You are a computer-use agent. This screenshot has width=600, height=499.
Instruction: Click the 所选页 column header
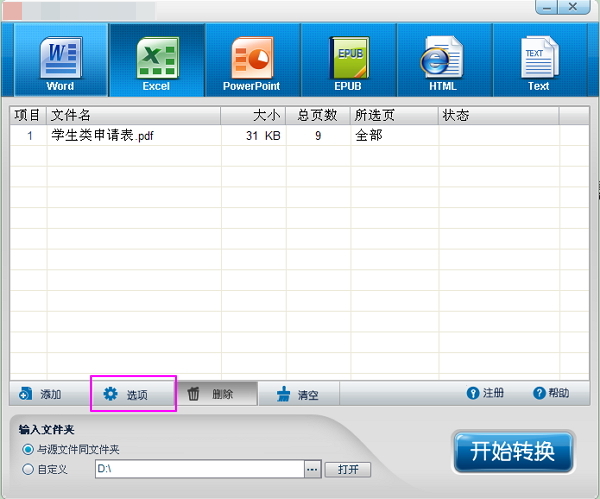point(394,115)
